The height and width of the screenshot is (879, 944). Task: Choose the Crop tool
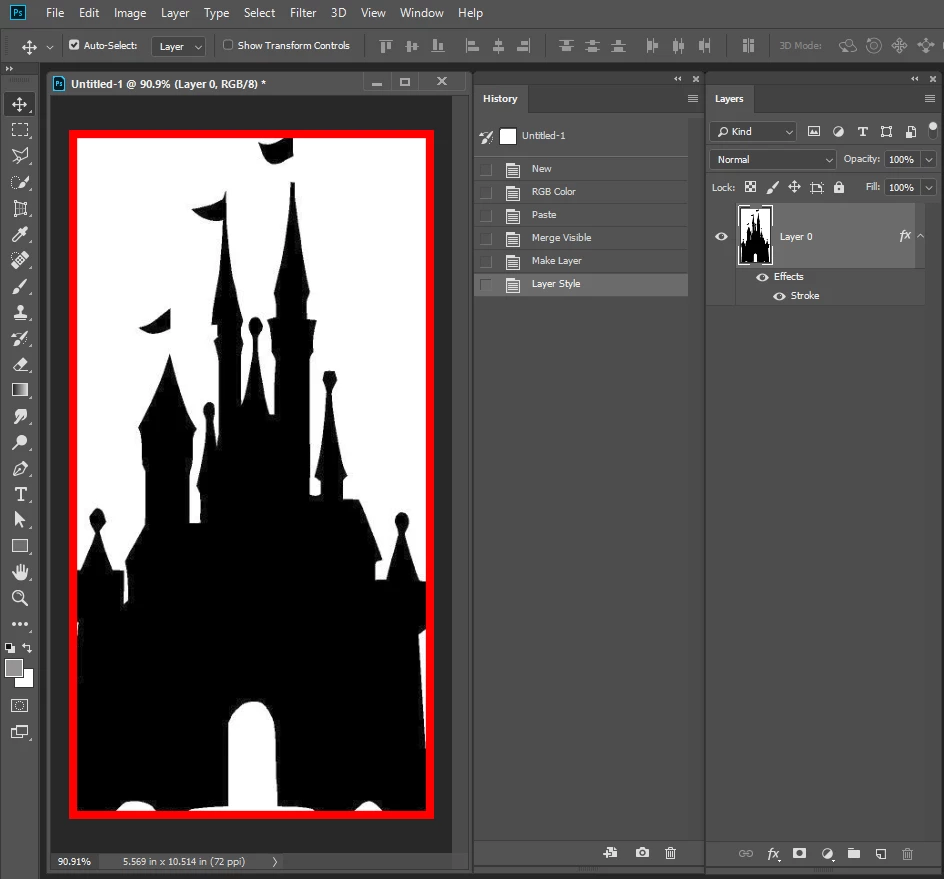tap(20, 209)
